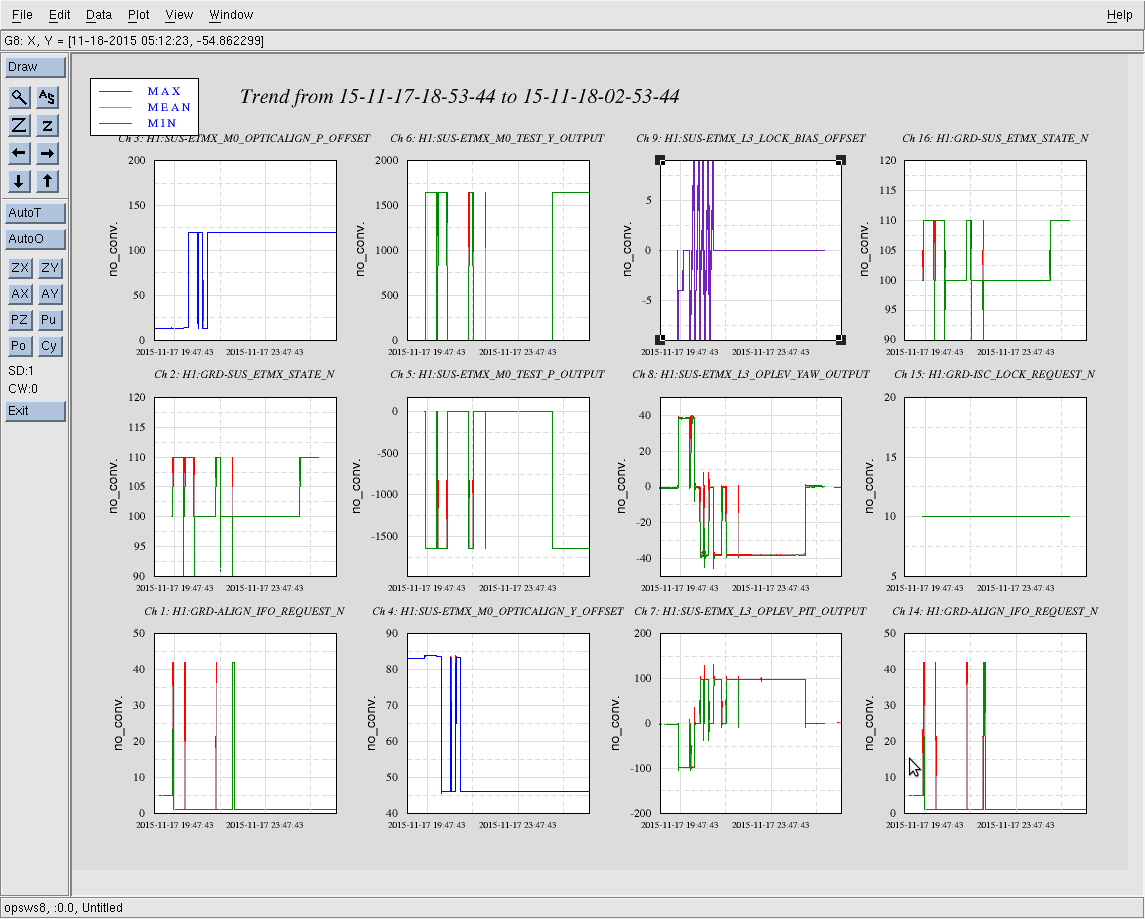Screen dimensions: 1145x919
Task: Click the PZ button
Action: click(20, 320)
